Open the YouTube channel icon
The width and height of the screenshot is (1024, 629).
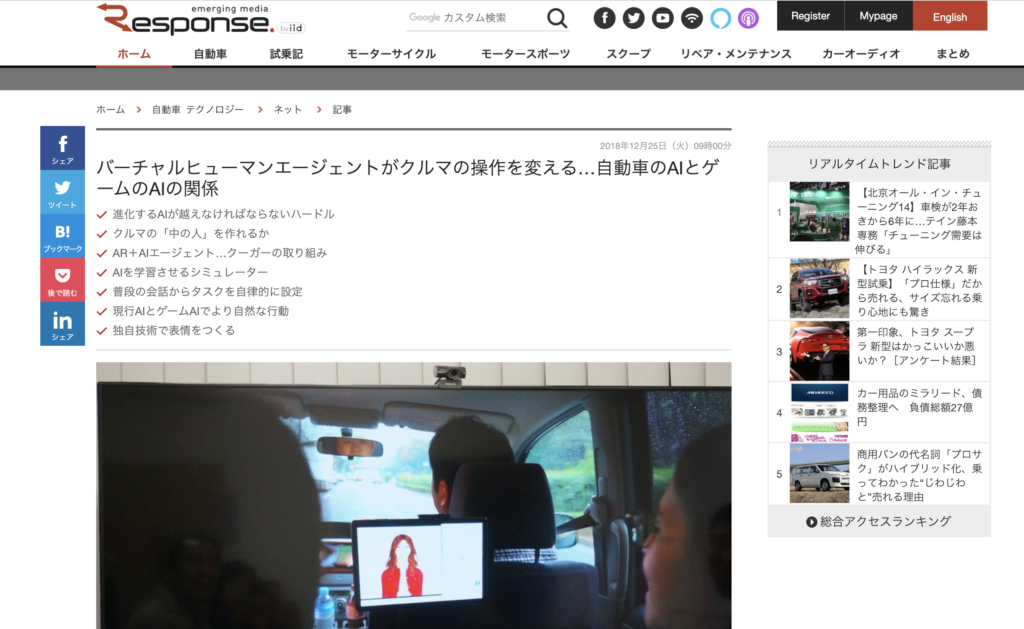click(662, 17)
